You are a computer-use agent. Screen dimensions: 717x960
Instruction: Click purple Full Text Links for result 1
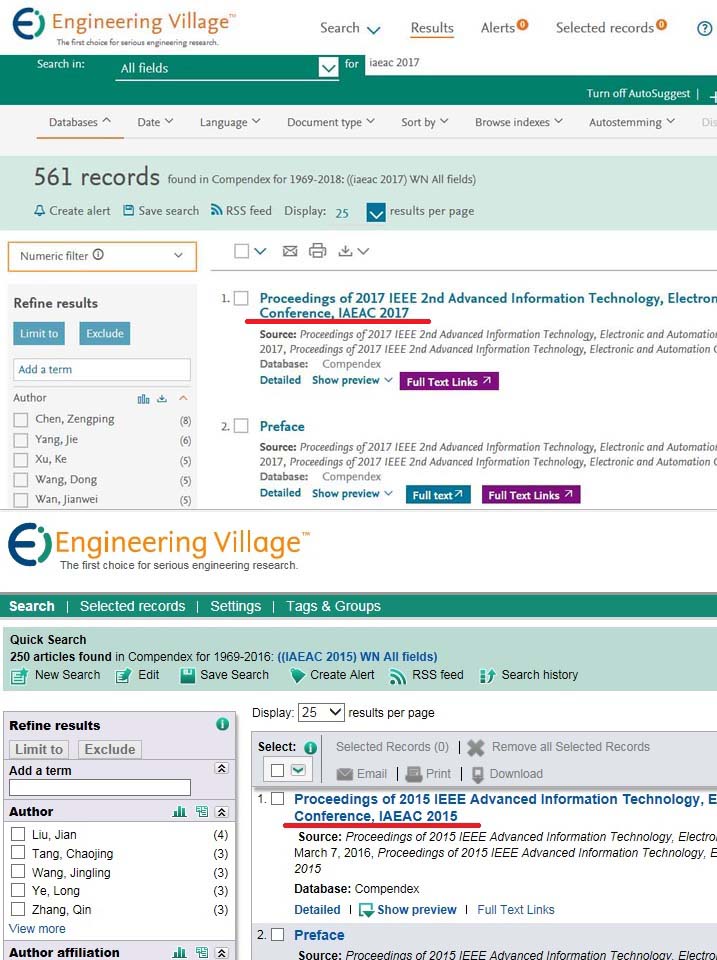pyautogui.click(x=449, y=381)
